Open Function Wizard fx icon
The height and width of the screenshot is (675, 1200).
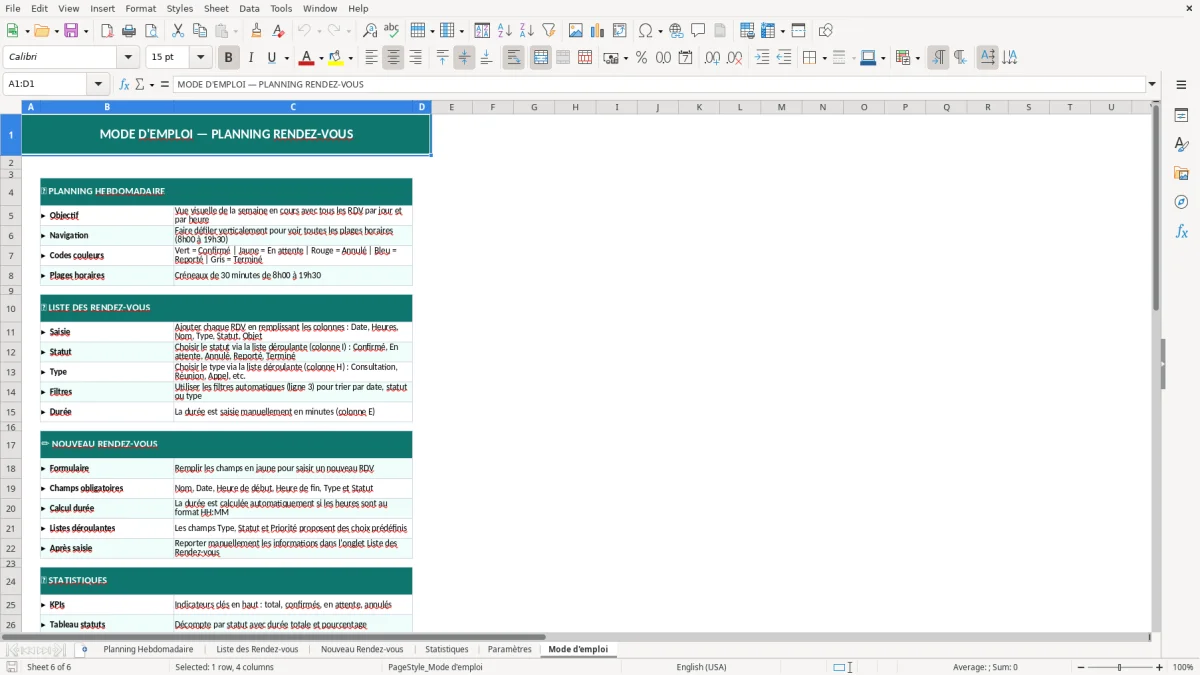[x=125, y=84]
